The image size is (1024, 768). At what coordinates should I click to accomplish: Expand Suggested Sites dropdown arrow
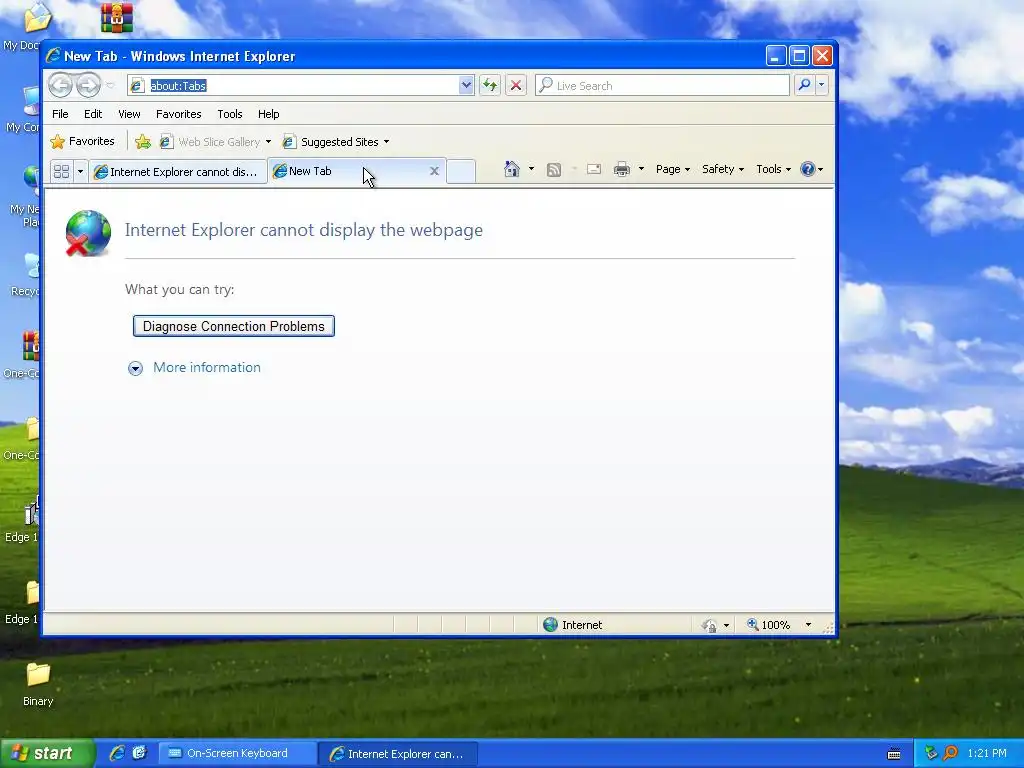point(387,142)
